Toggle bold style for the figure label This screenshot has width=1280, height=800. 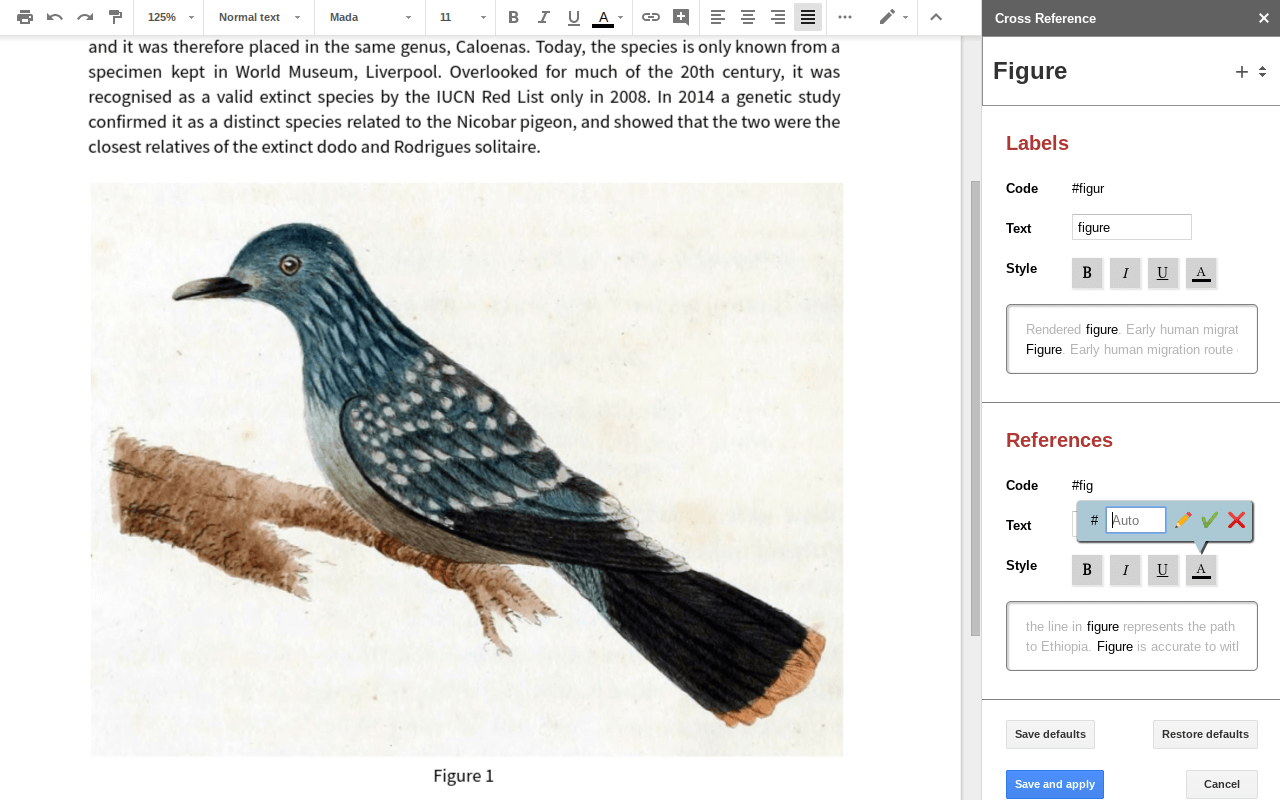pos(1087,272)
